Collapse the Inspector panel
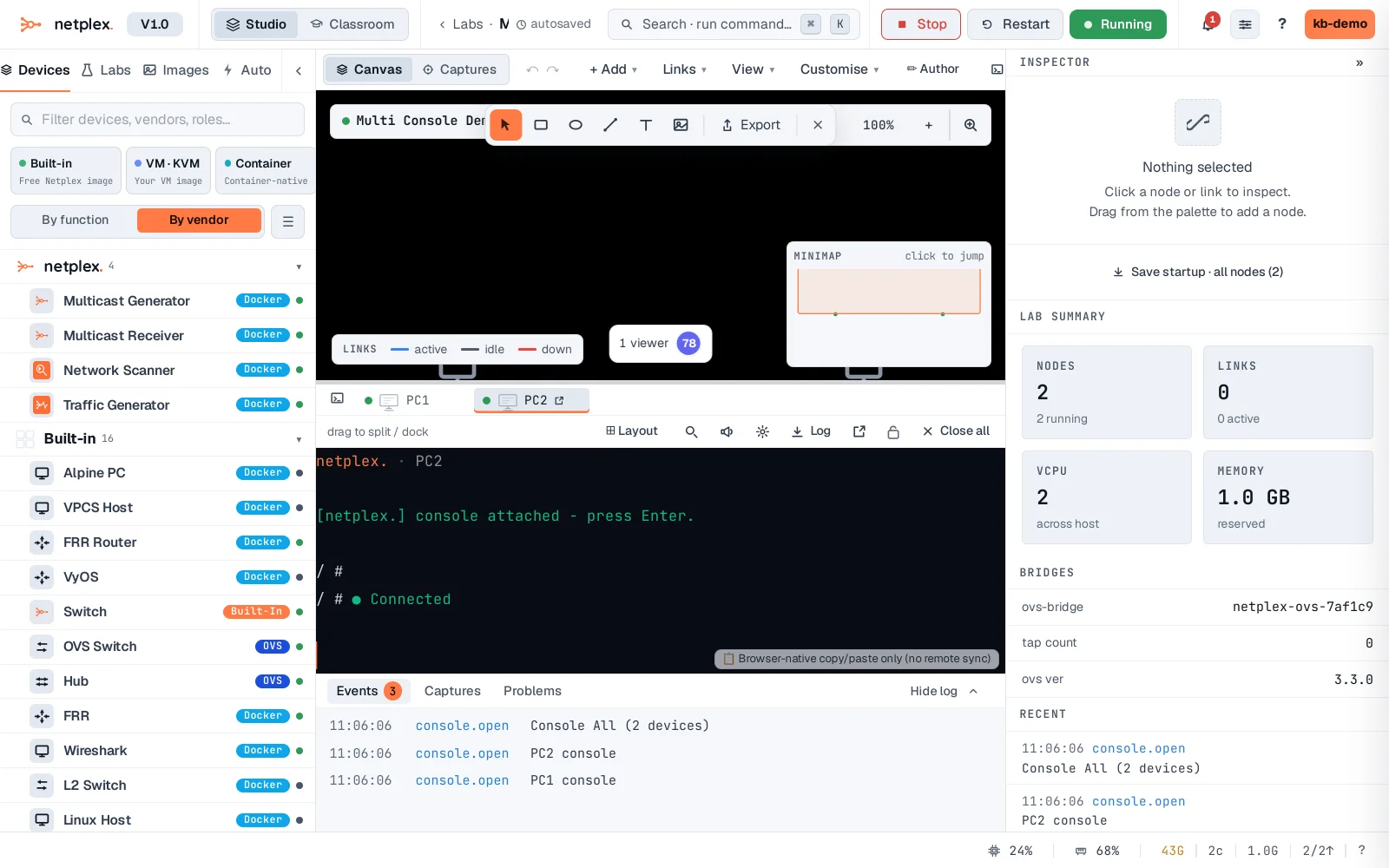 coord(1359,62)
